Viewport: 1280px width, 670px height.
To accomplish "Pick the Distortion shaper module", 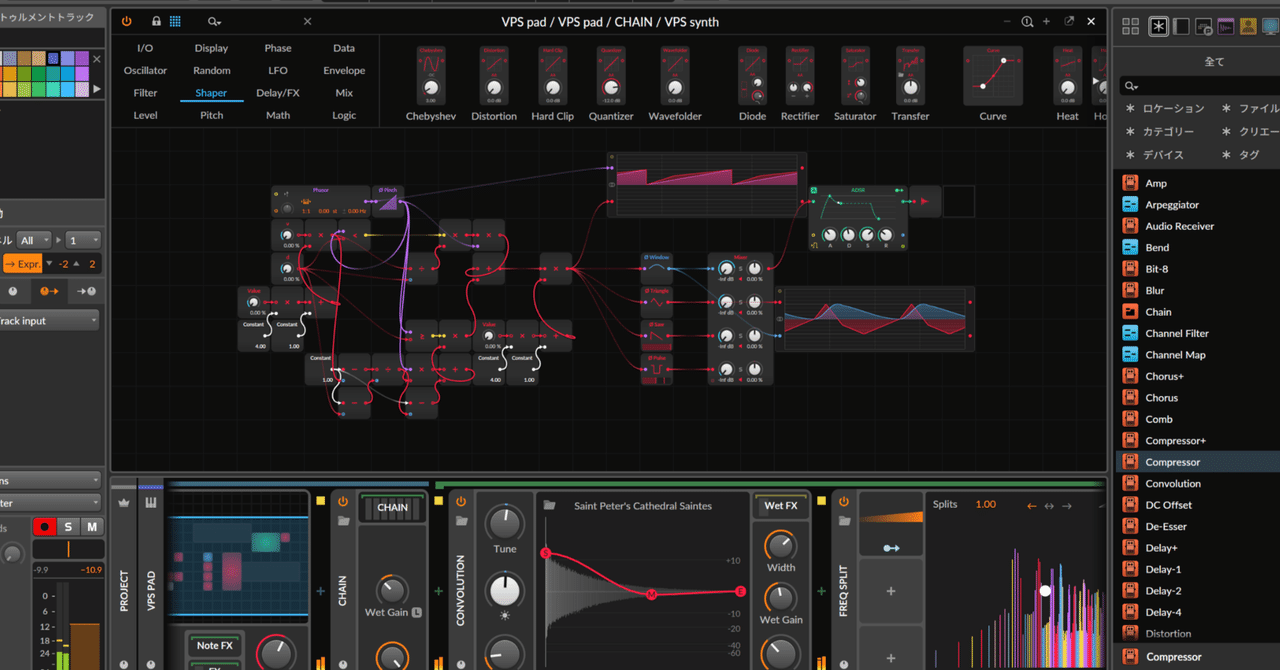I will 494,84.
